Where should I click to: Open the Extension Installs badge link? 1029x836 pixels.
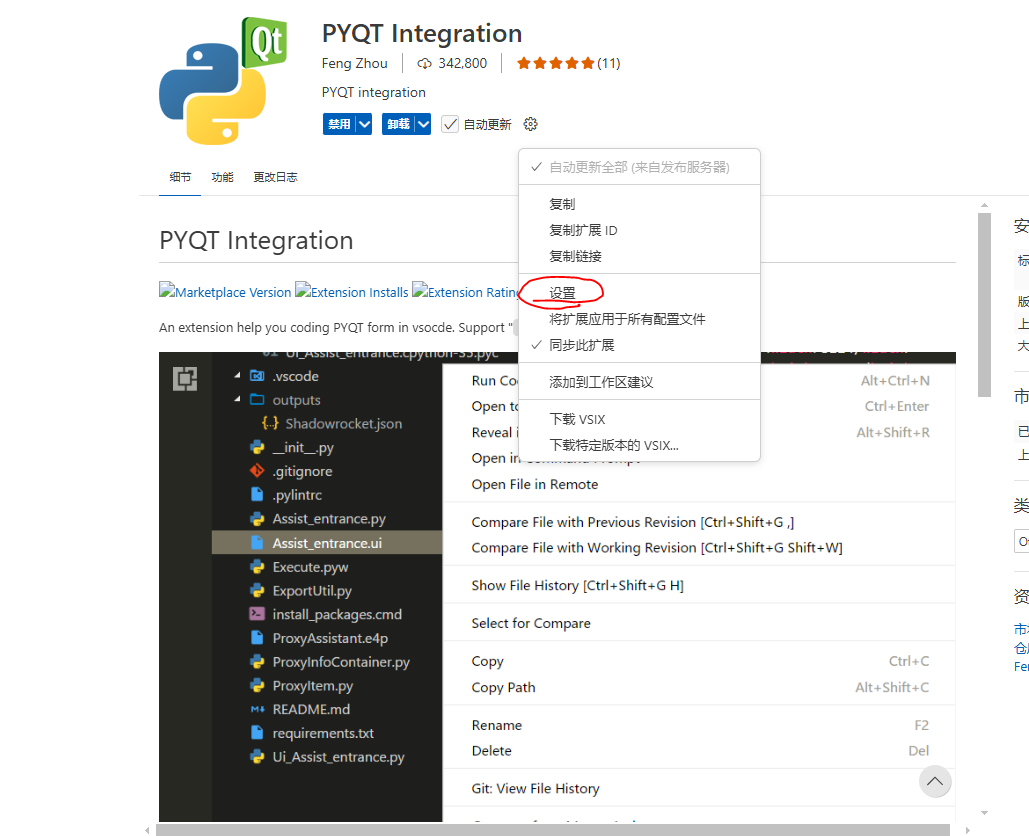pyautogui.click(x=352, y=292)
